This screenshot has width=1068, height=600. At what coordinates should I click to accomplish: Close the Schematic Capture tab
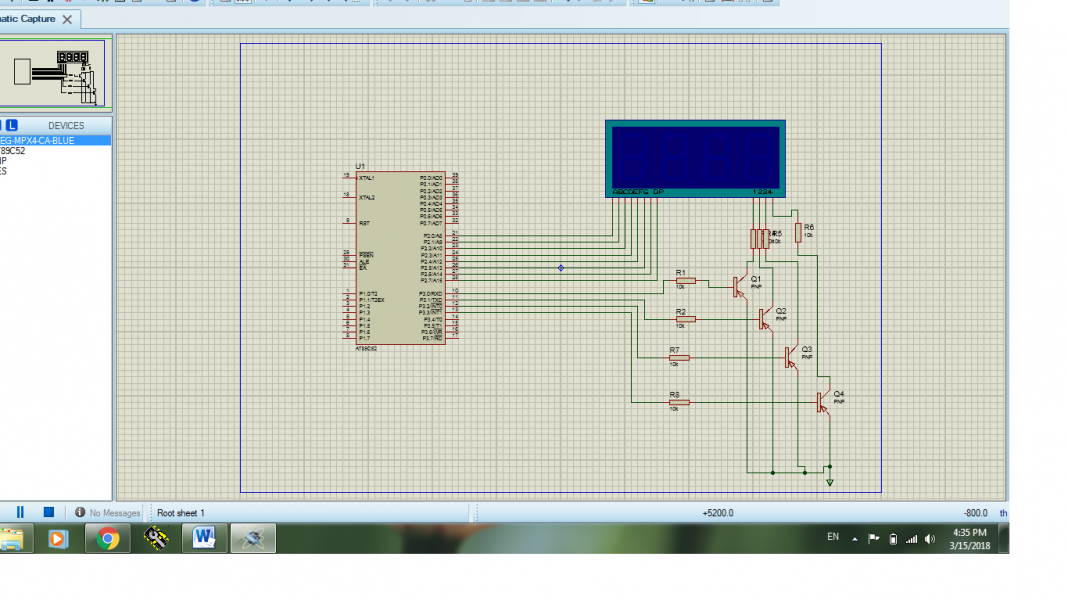point(67,19)
